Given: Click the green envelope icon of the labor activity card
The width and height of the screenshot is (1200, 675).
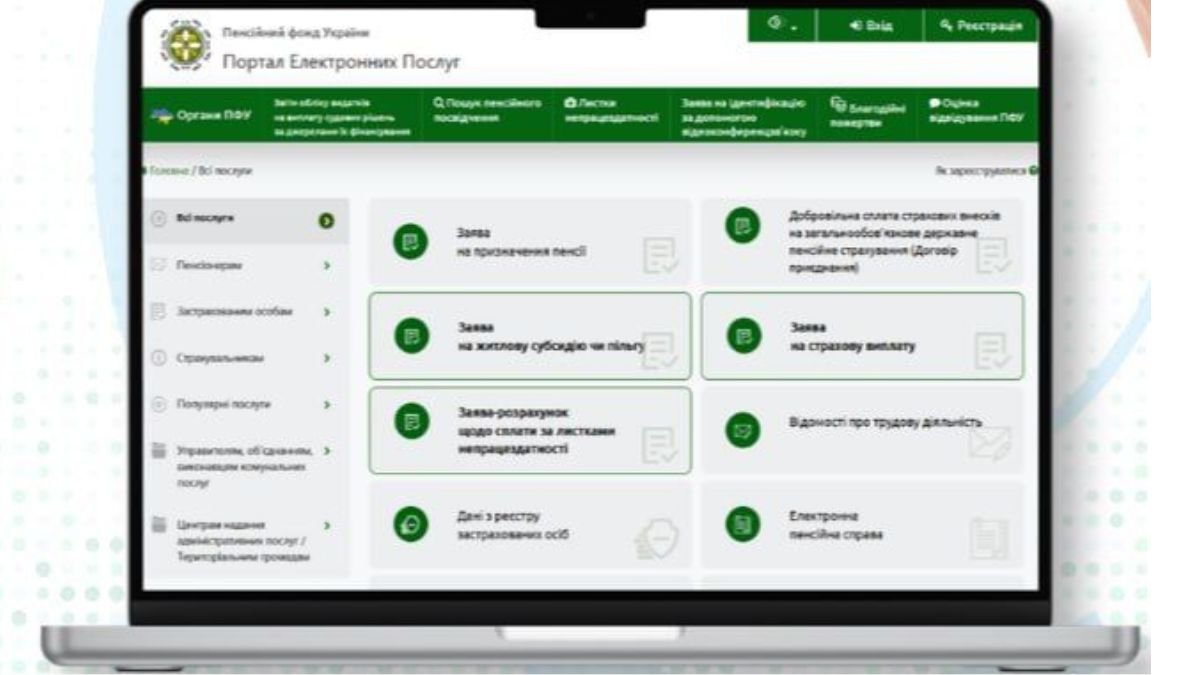Looking at the screenshot, I should [x=742, y=431].
